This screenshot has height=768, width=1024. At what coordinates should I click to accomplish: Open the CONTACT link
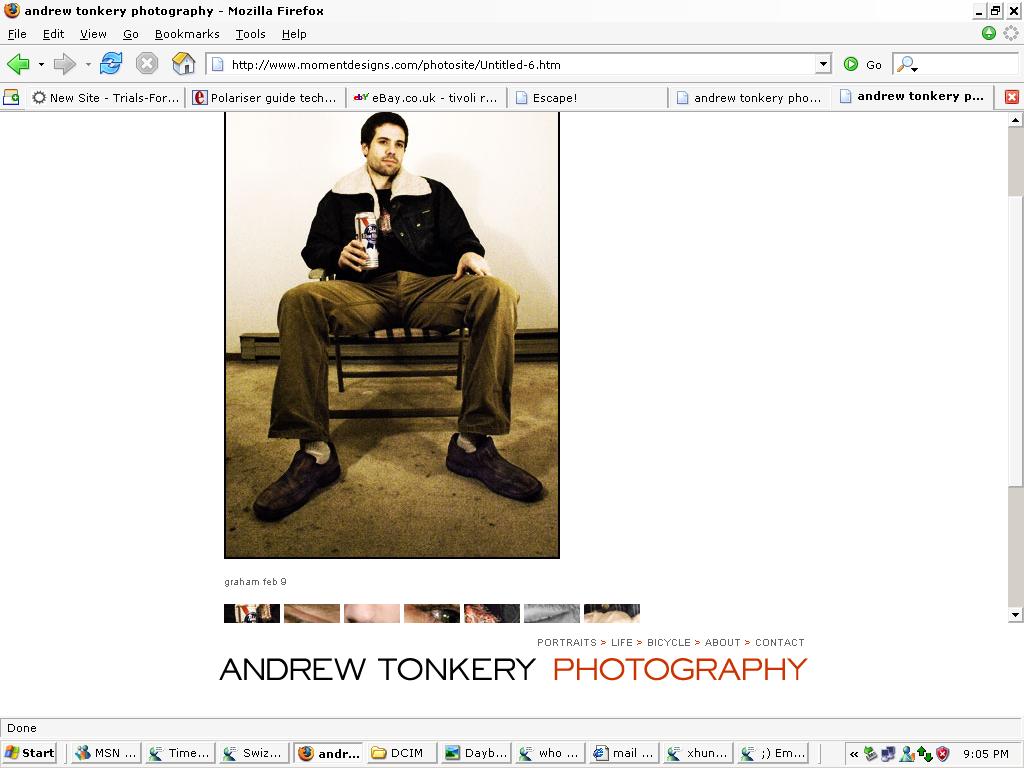click(x=780, y=643)
